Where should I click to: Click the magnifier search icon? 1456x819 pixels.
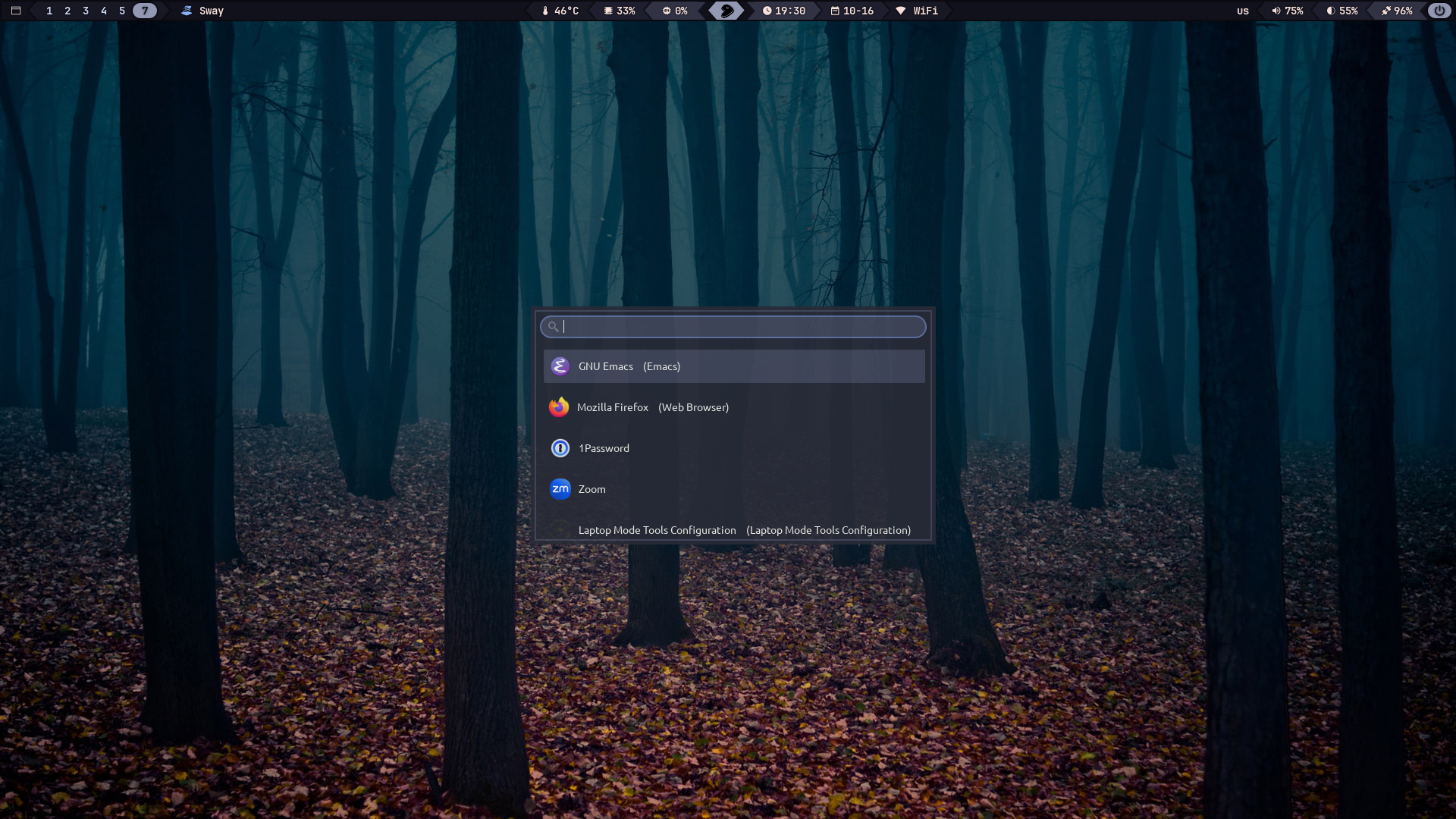click(x=553, y=327)
